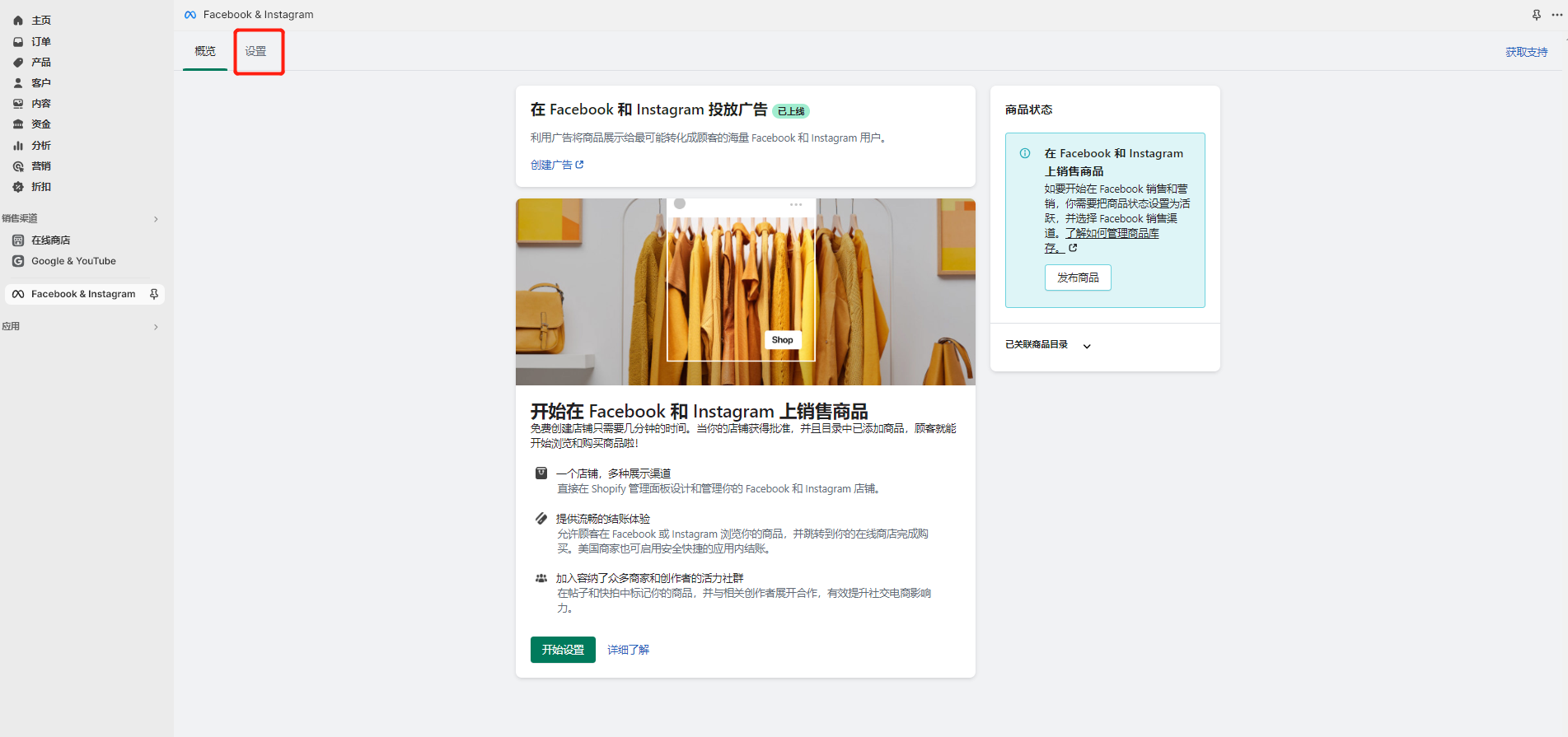Click the Shop tag in banner image
The height and width of the screenshot is (737, 1568).
(x=783, y=340)
